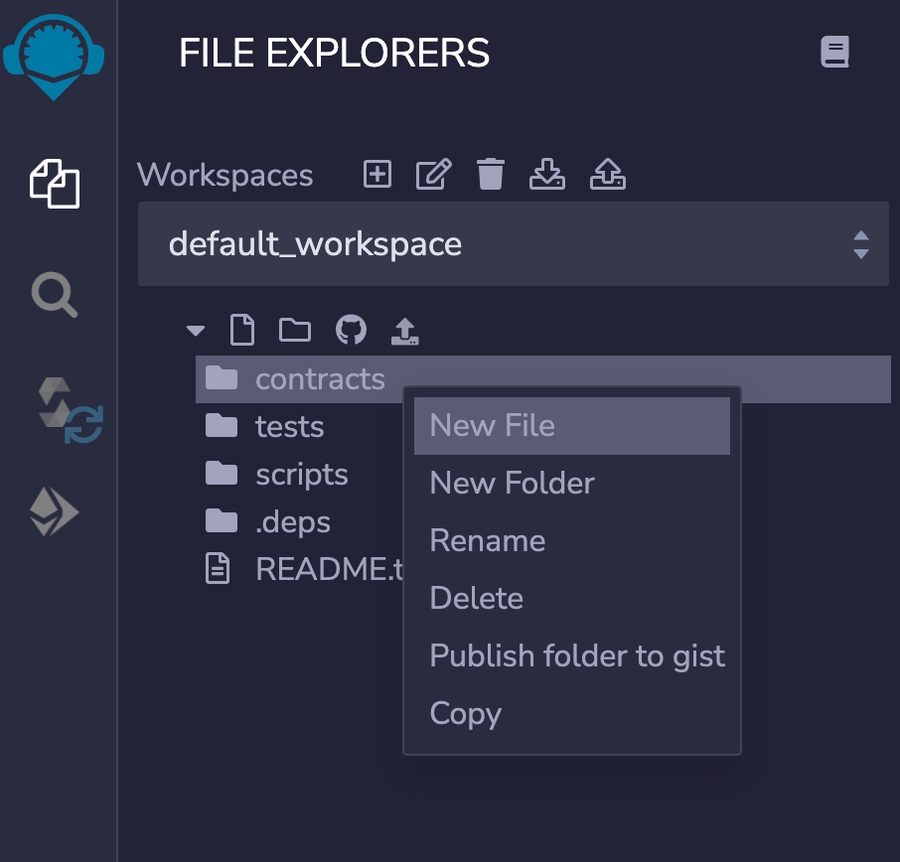Open the contracts folder

[x=320, y=378]
